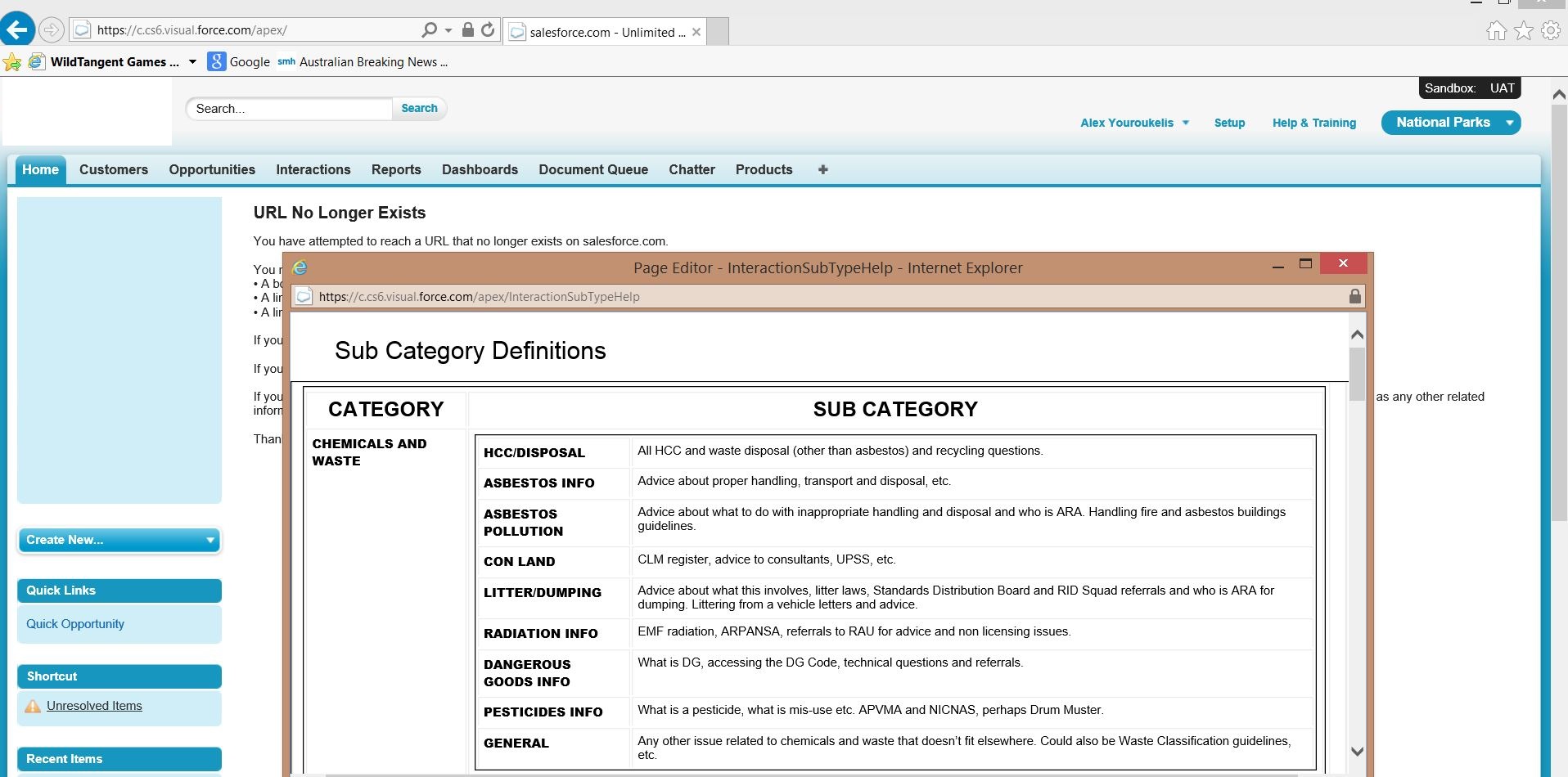Image resolution: width=1568 pixels, height=777 pixels.
Task: Click the popup vertical scrollbar thumb
Action: pos(1357,374)
